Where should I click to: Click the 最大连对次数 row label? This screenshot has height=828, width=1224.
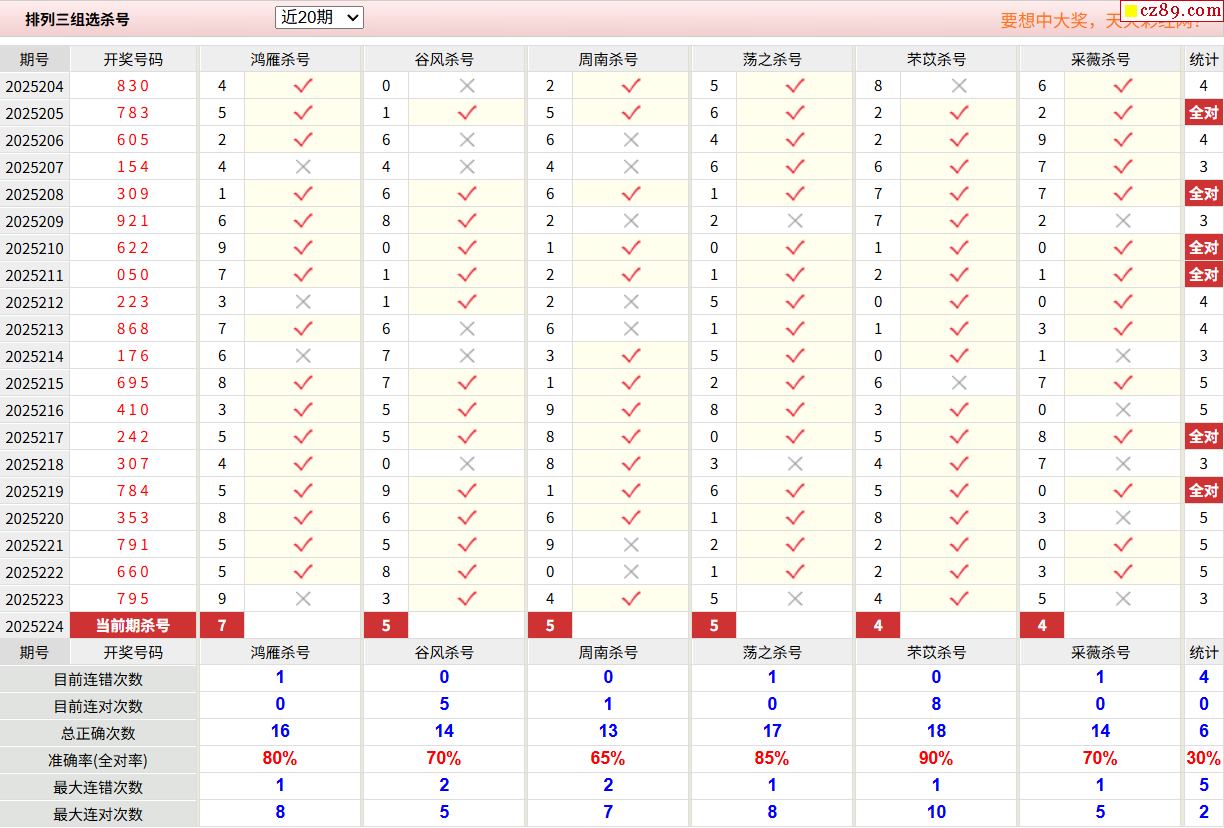[98, 814]
